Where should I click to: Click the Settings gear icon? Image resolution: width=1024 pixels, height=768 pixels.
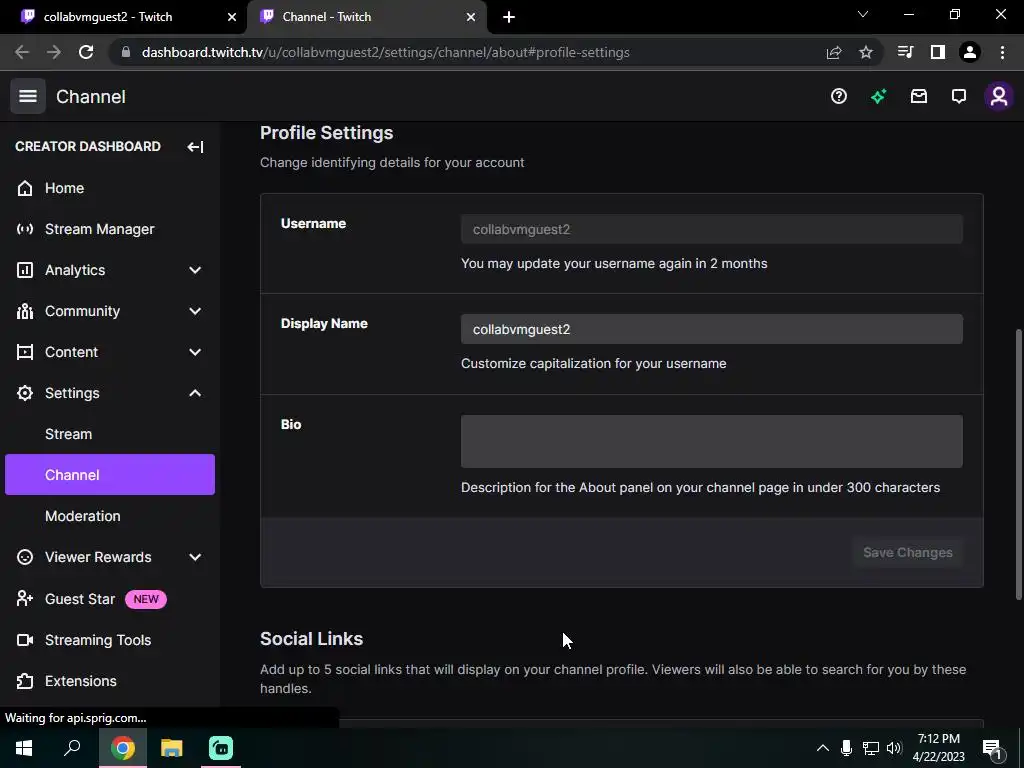(25, 393)
